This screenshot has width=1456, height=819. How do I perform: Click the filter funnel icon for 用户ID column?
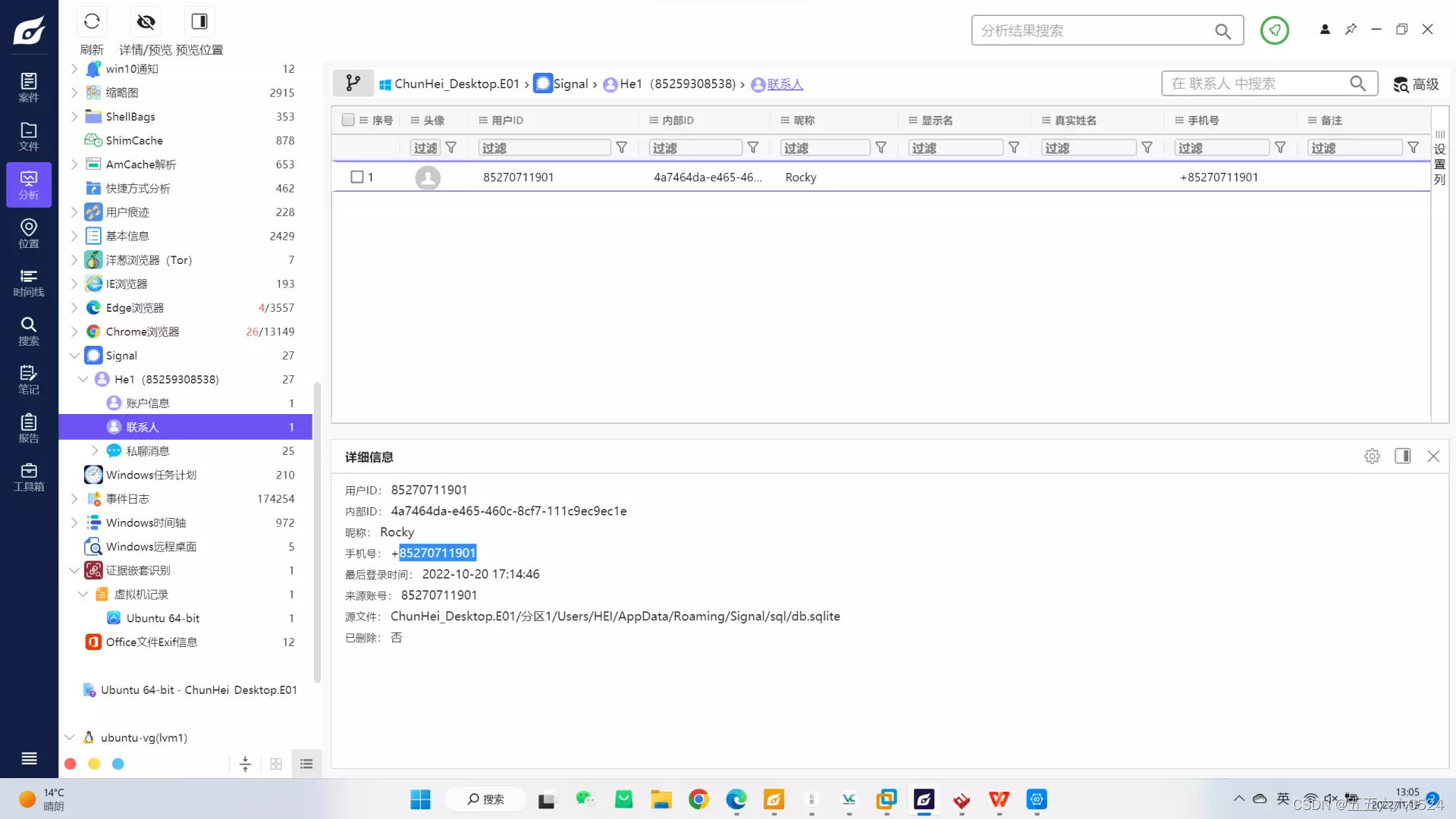click(621, 148)
